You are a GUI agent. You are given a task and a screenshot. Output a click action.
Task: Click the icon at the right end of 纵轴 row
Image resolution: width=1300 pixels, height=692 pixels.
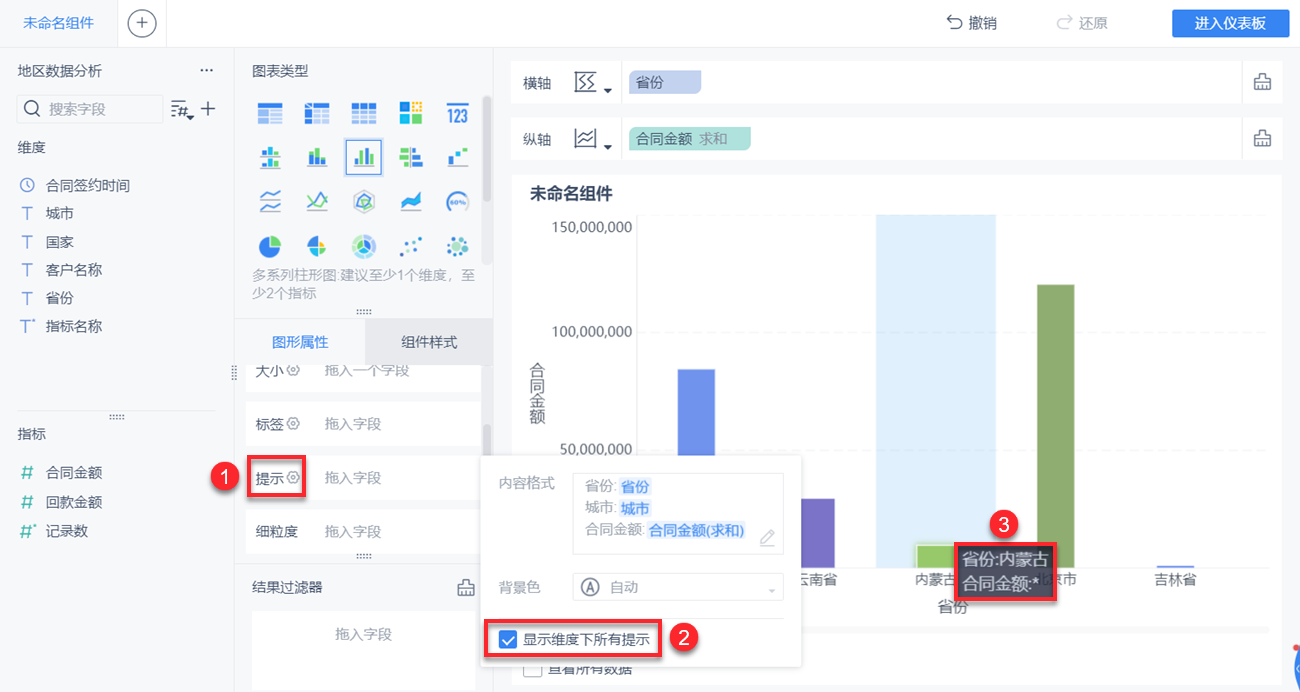pos(1262,139)
